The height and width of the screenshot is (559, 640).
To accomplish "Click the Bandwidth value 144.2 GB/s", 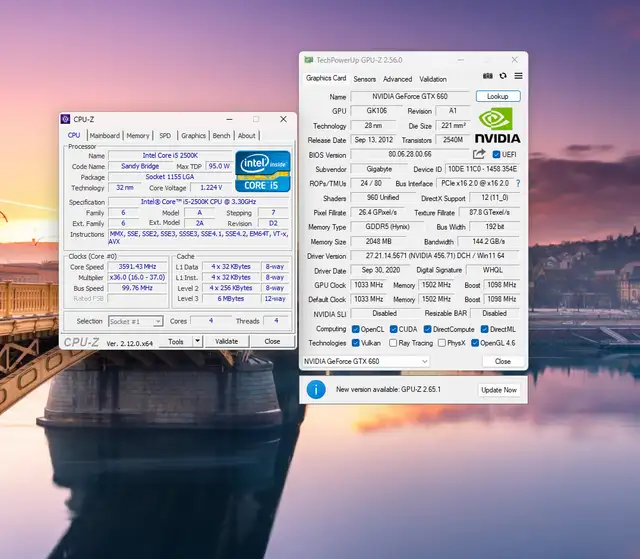I will (489, 241).
